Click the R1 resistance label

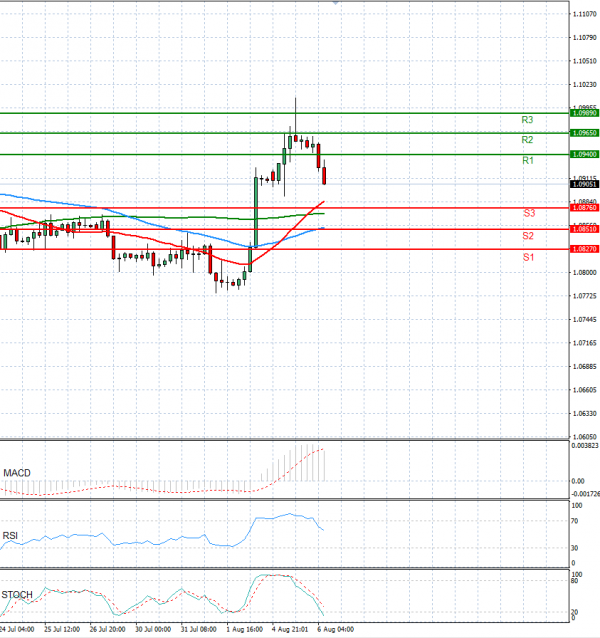[x=528, y=160]
